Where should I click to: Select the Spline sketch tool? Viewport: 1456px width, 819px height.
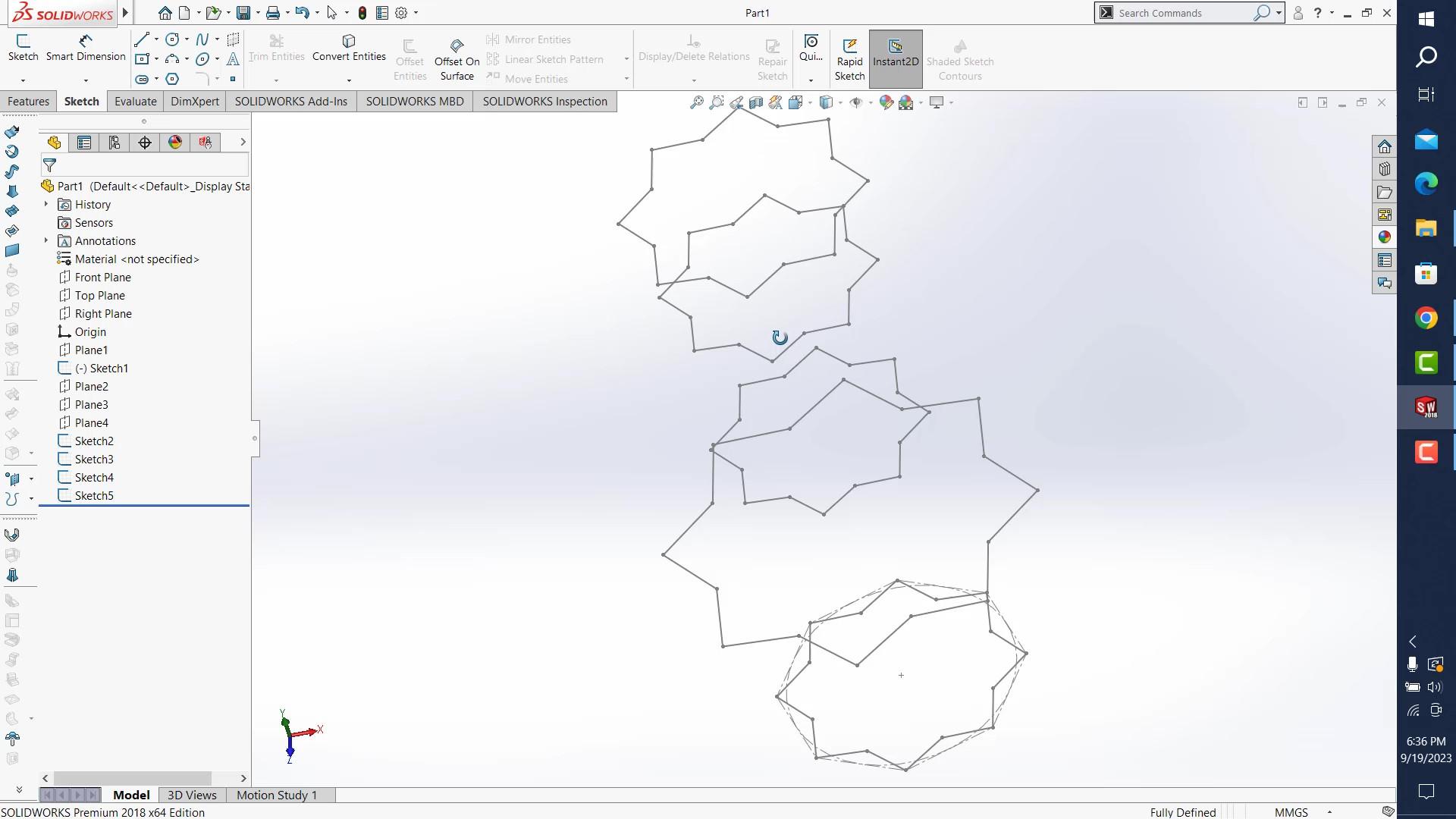pos(202,39)
